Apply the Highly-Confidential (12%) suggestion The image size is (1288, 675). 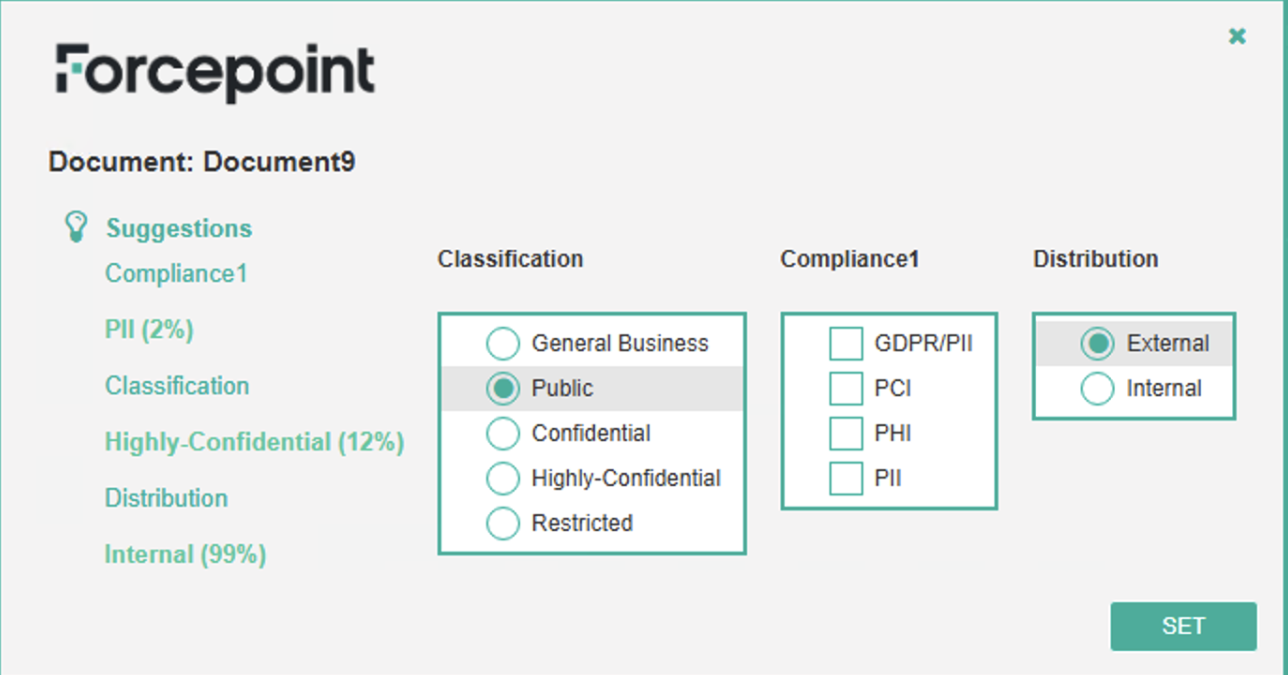[254, 442]
